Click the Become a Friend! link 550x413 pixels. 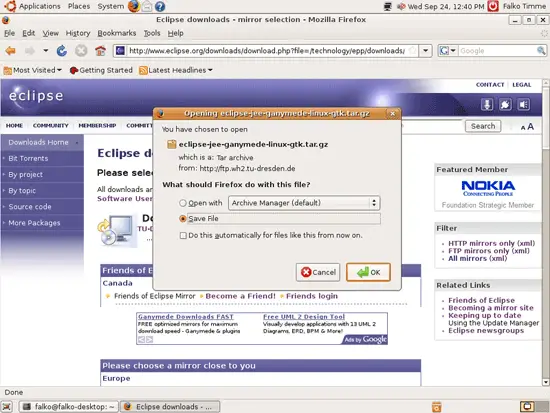pos(241,296)
